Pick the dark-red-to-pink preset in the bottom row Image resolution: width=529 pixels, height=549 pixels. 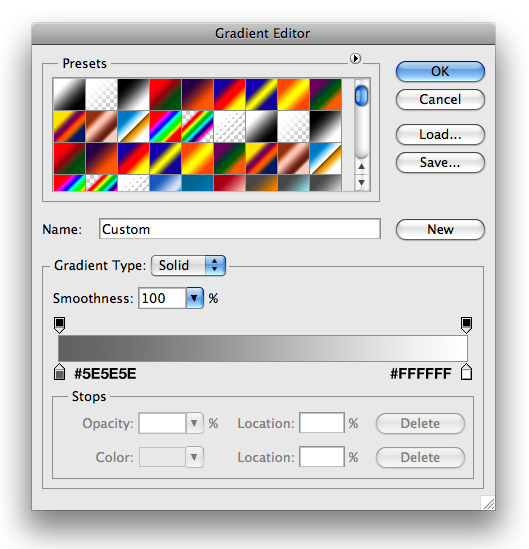(x=229, y=183)
